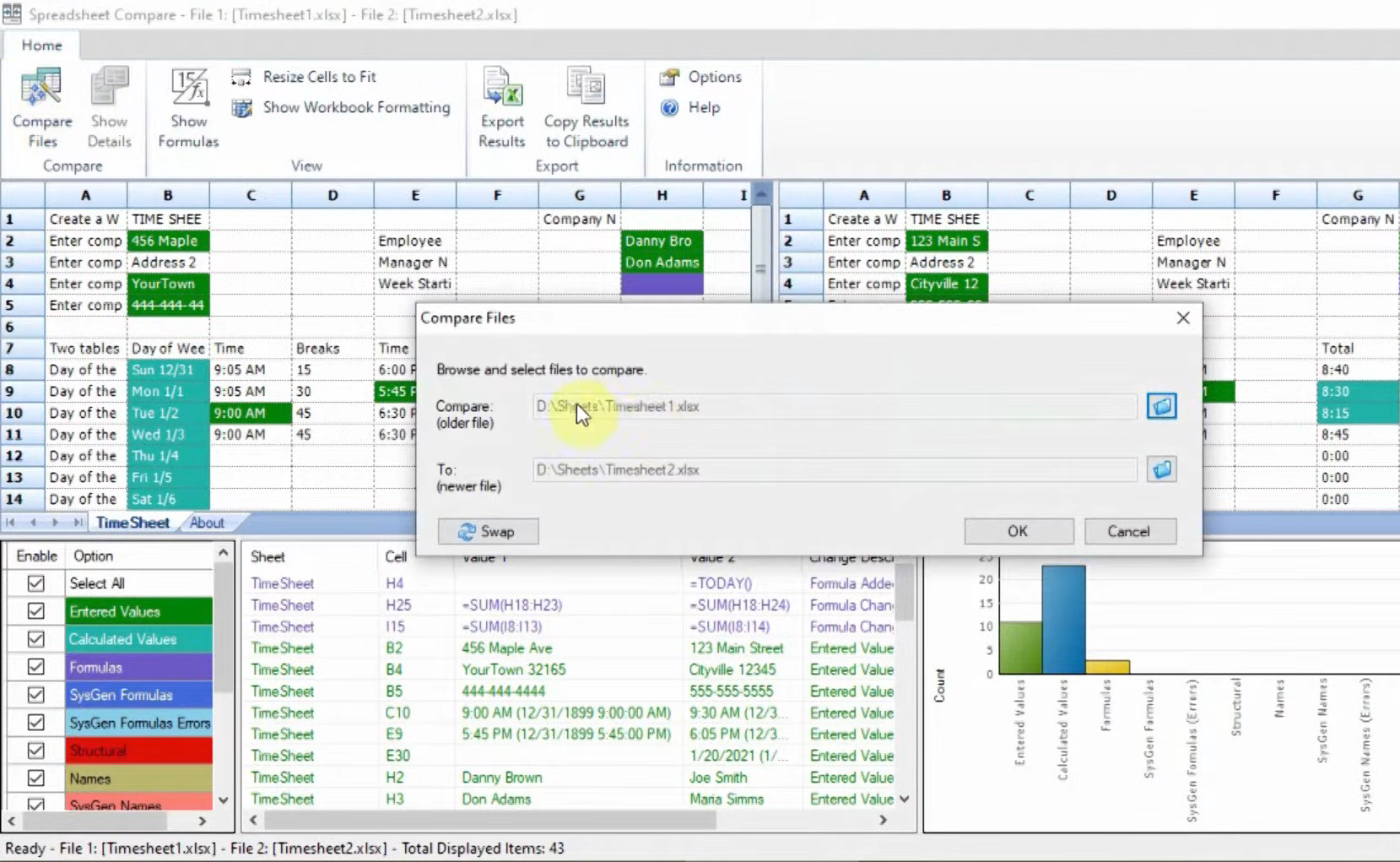Viewport: 1400px width, 862px height.
Task: Click right grid cell Cityville 12
Action: pos(947,284)
